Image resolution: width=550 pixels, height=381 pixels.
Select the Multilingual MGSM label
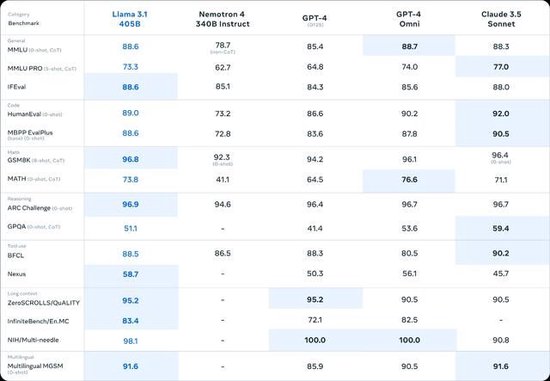[35, 368]
